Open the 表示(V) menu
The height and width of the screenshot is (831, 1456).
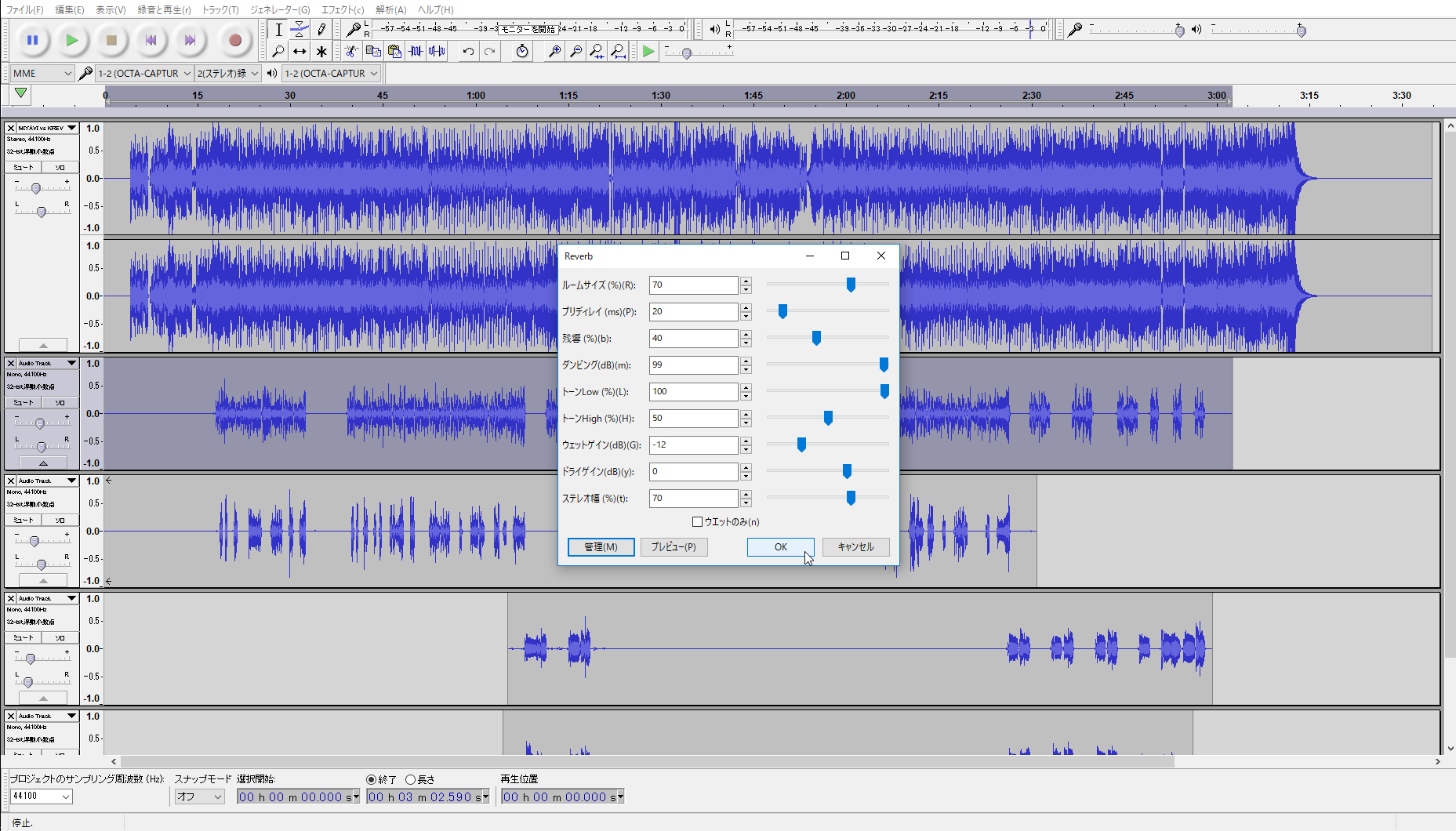(111, 9)
